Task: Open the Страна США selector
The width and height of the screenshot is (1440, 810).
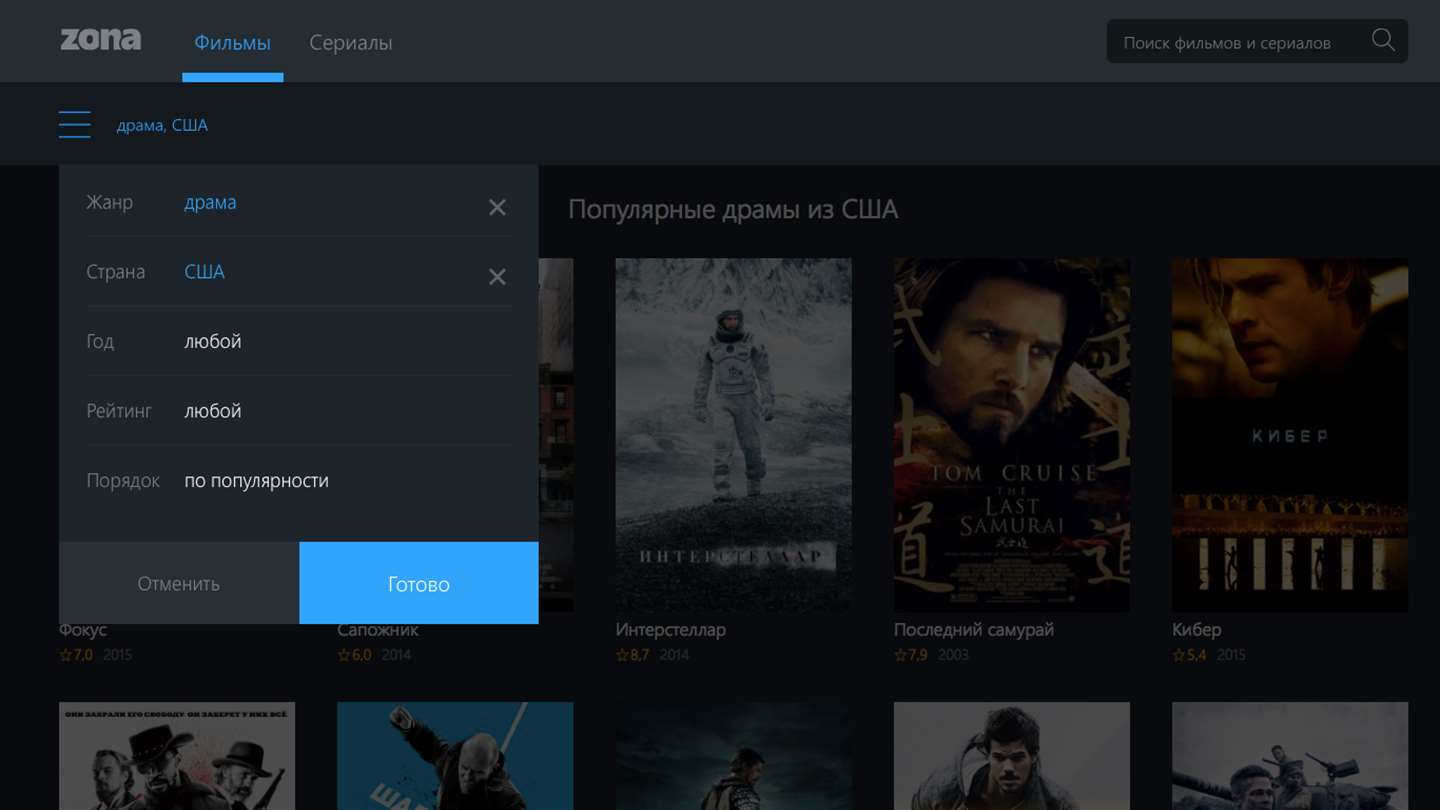Action: (x=299, y=272)
